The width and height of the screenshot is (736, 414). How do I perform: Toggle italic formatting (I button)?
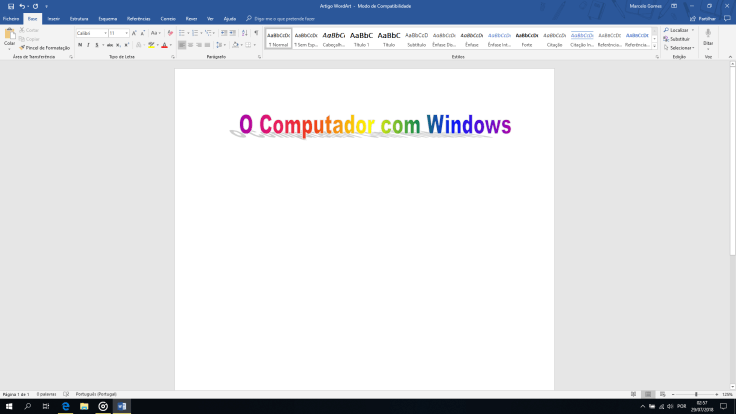coord(89,45)
